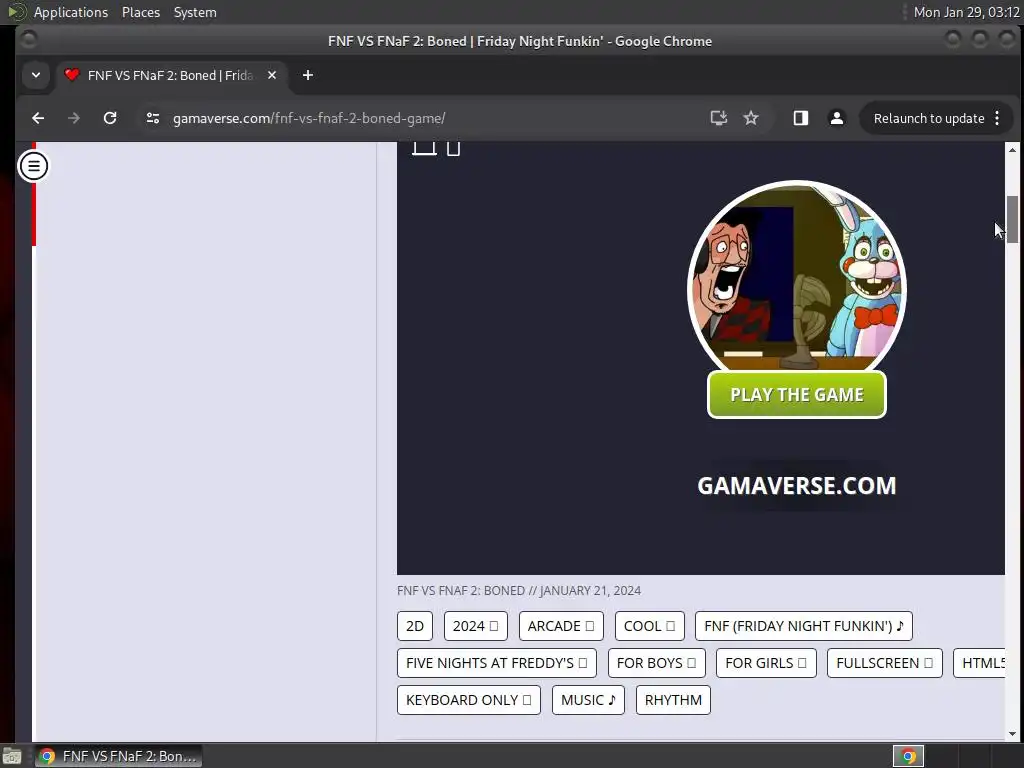Open the COOL tag
This screenshot has height=768, width=1024.
click(x=649, y=626)
